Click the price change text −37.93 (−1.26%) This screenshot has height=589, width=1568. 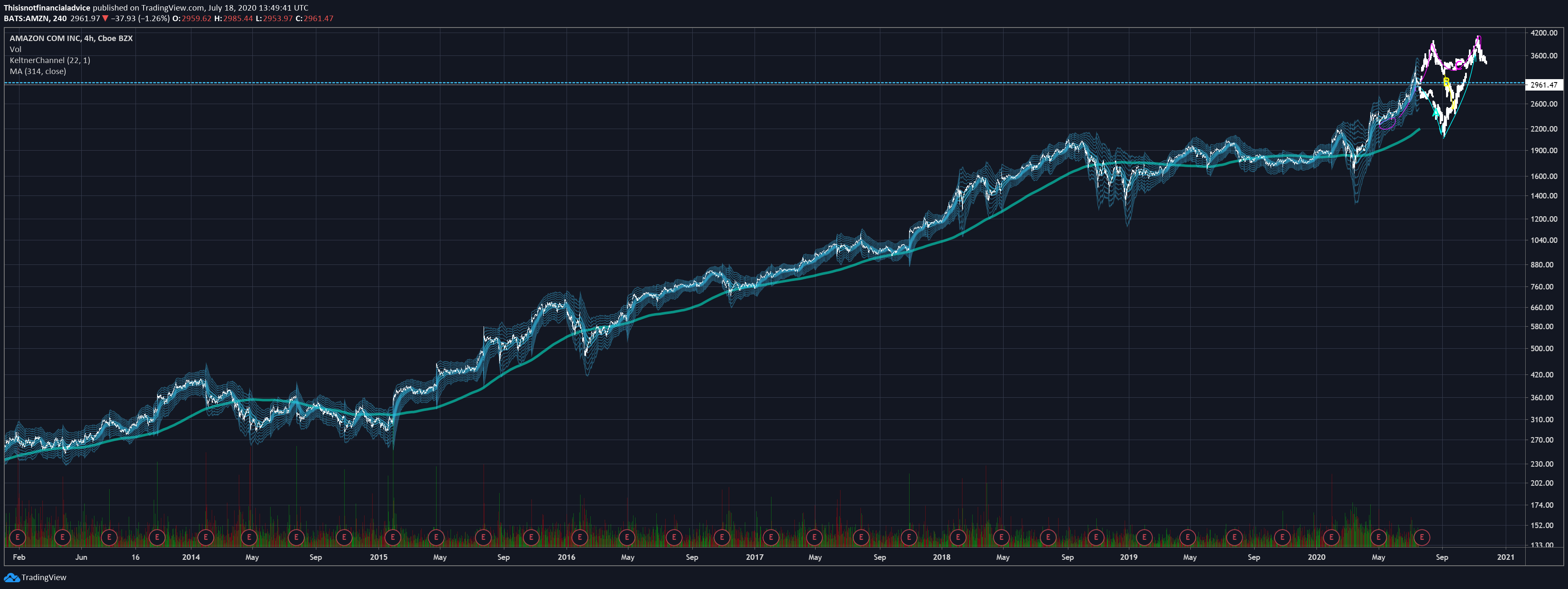tap(141, 18)
